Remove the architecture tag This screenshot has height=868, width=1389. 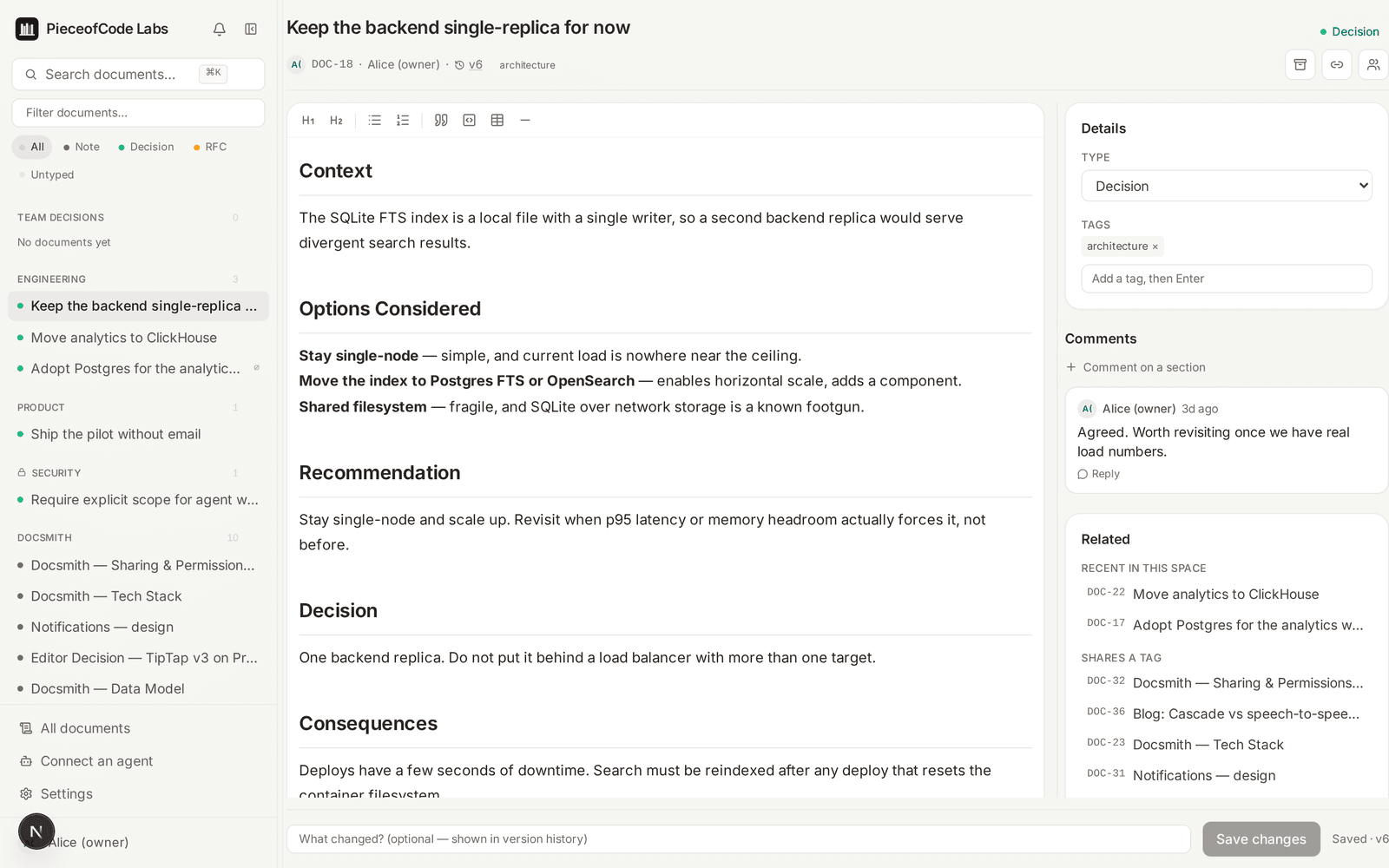(1155, 247)
